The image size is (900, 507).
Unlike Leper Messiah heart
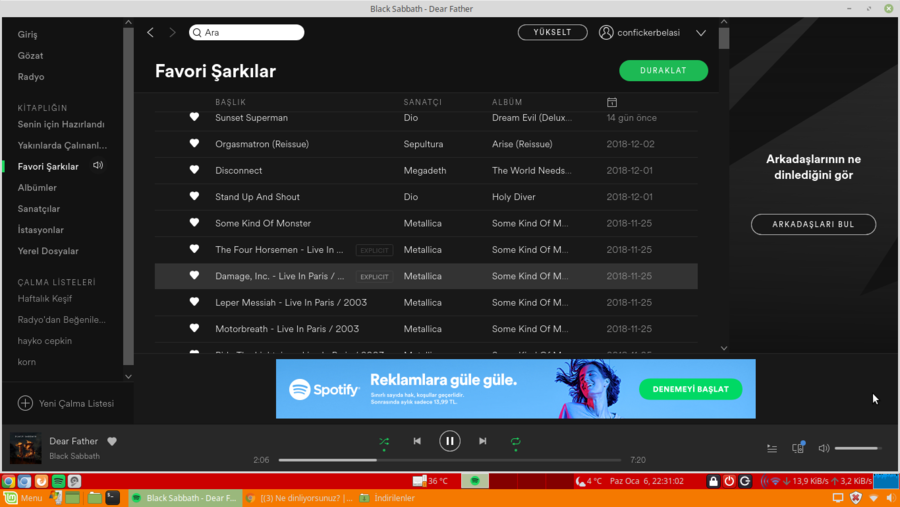(x=194, y=302)
